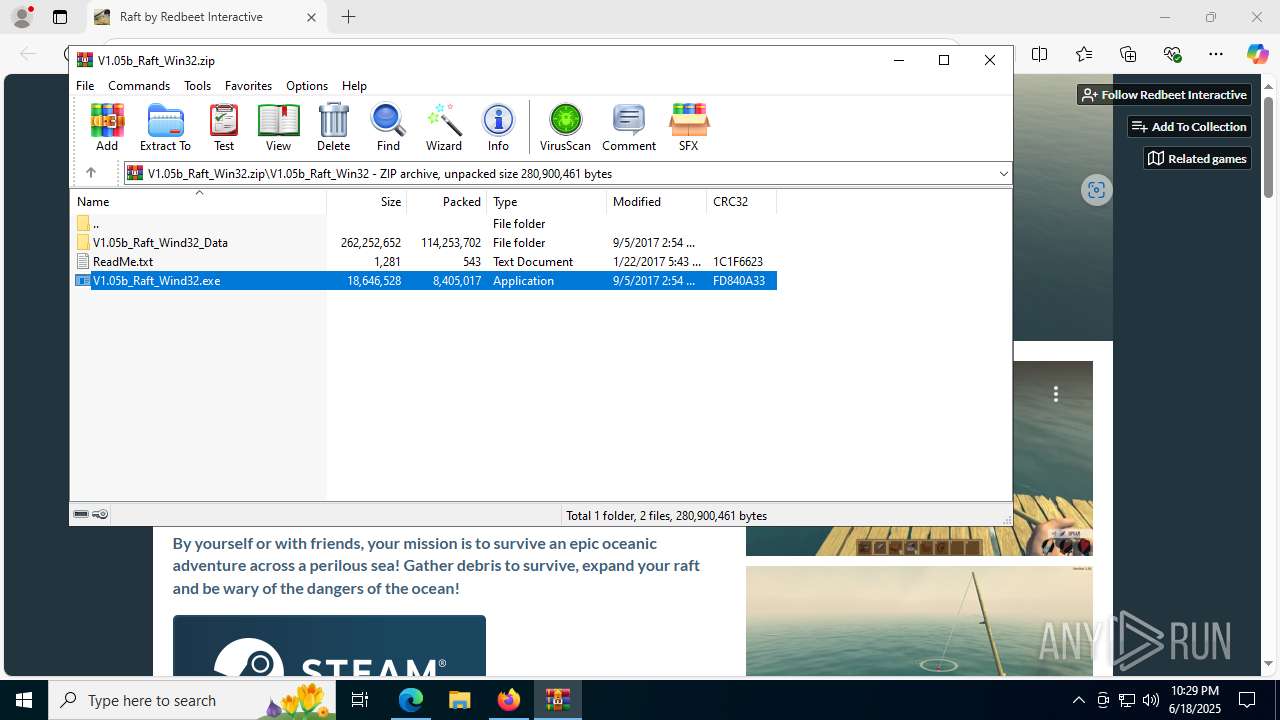Image resolution: width=1280 pixels, height=720 pixels.
Task: Open Edge Settings and more menu
Action: pos(1216,54)
